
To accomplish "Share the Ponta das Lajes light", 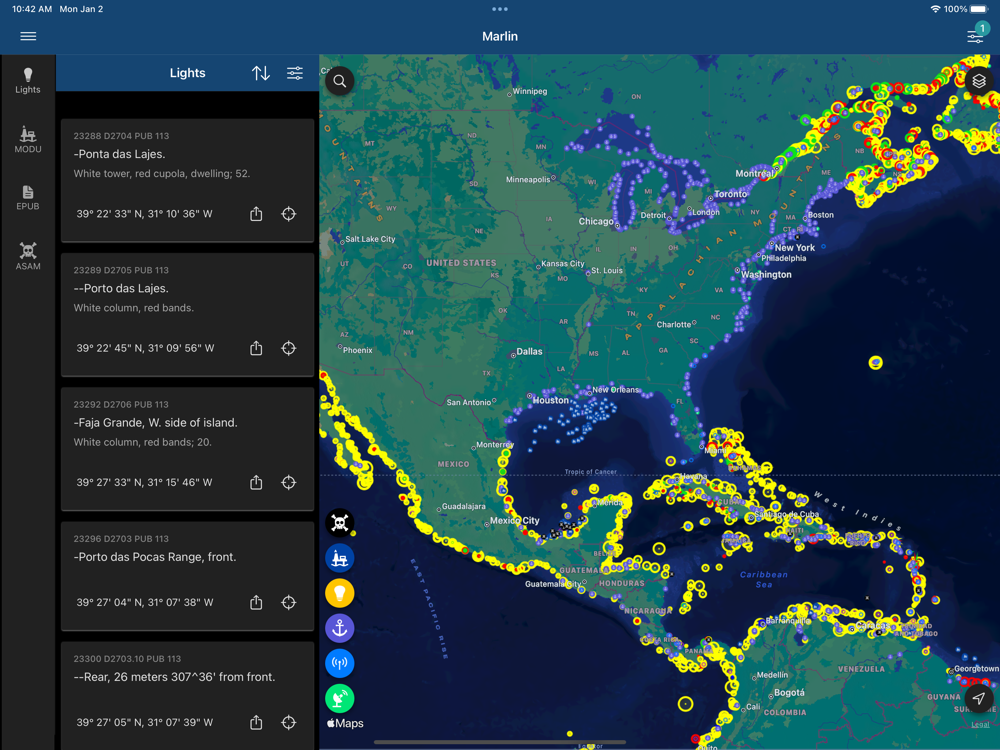I will (256, 214).
